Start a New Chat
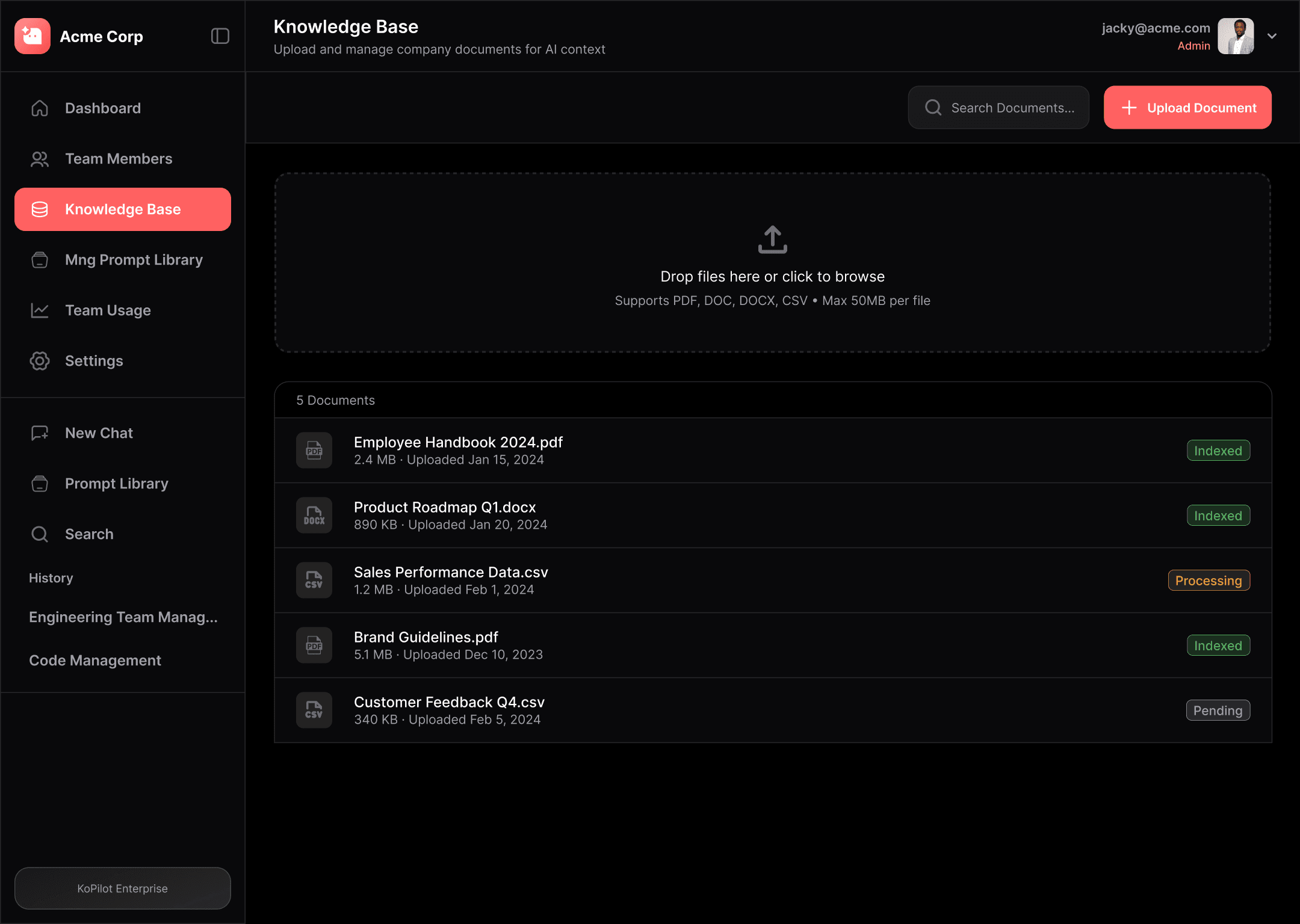 click(99, 433)
